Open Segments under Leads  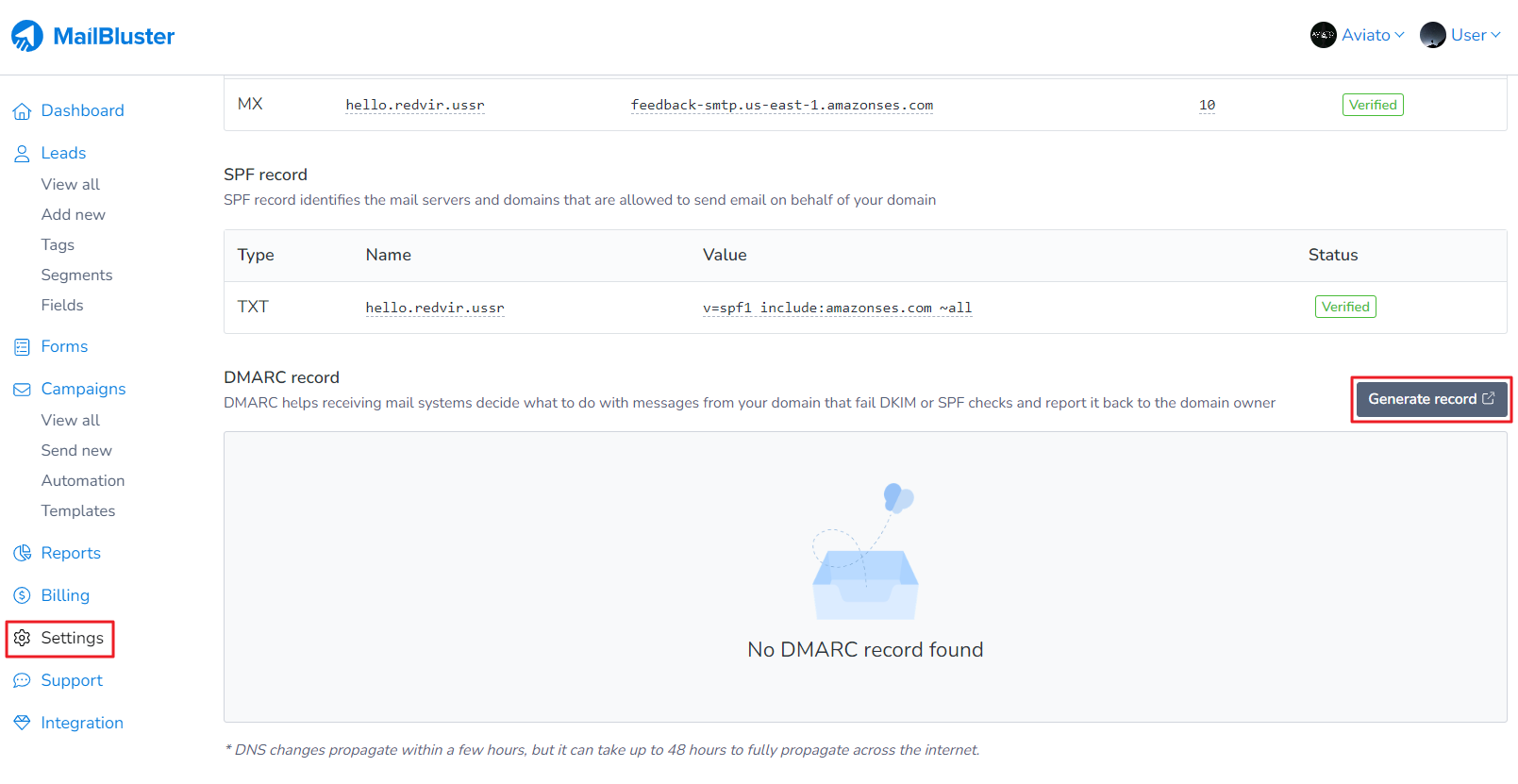coord(76,275)
